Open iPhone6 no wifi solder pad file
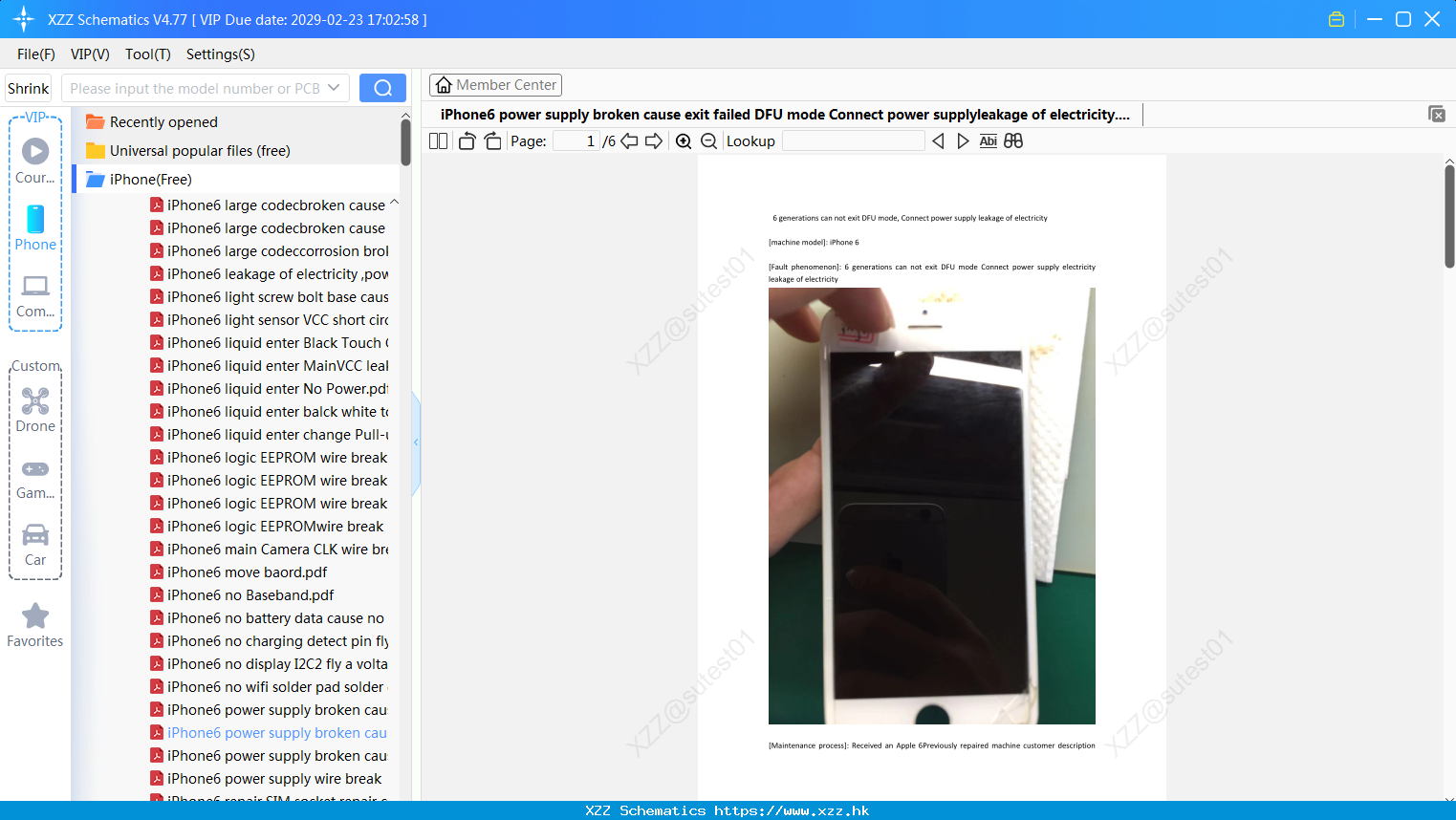1456x820 pixels. pyautogui.click(x=268, y=687)
